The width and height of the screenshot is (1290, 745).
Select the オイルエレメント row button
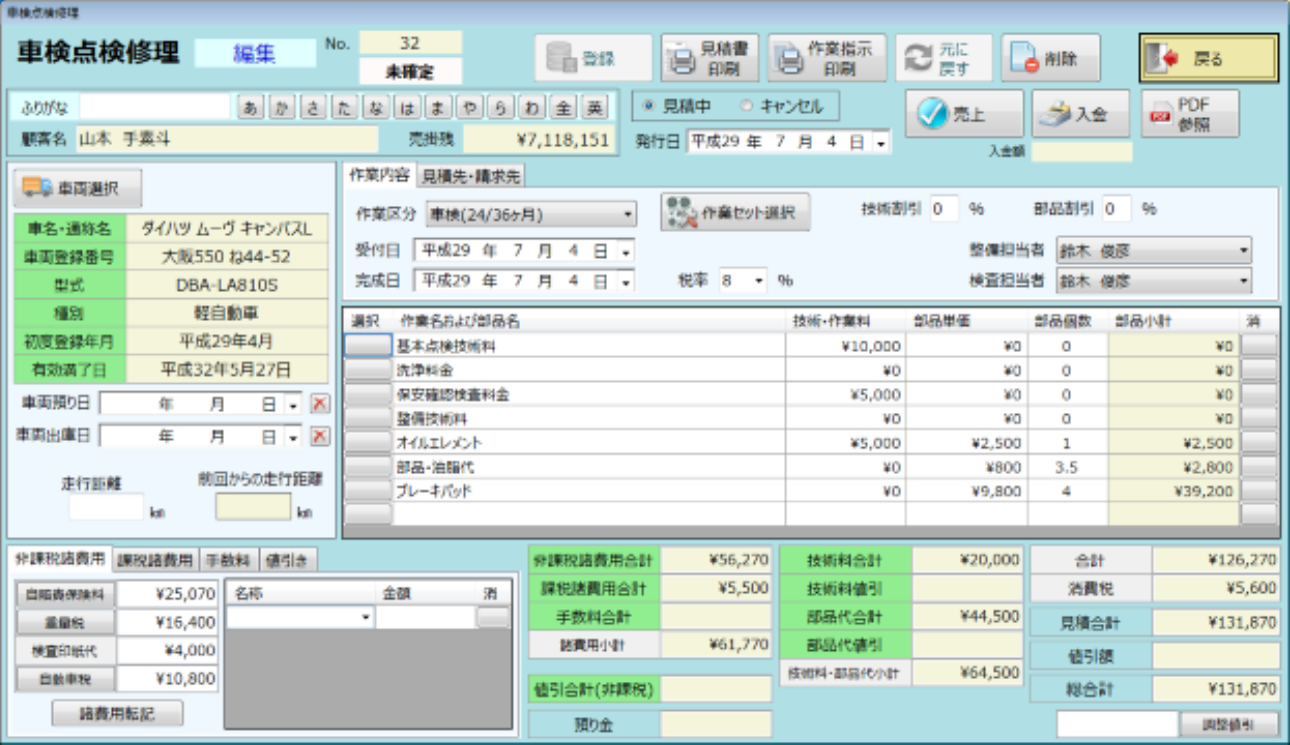(368, 442)
